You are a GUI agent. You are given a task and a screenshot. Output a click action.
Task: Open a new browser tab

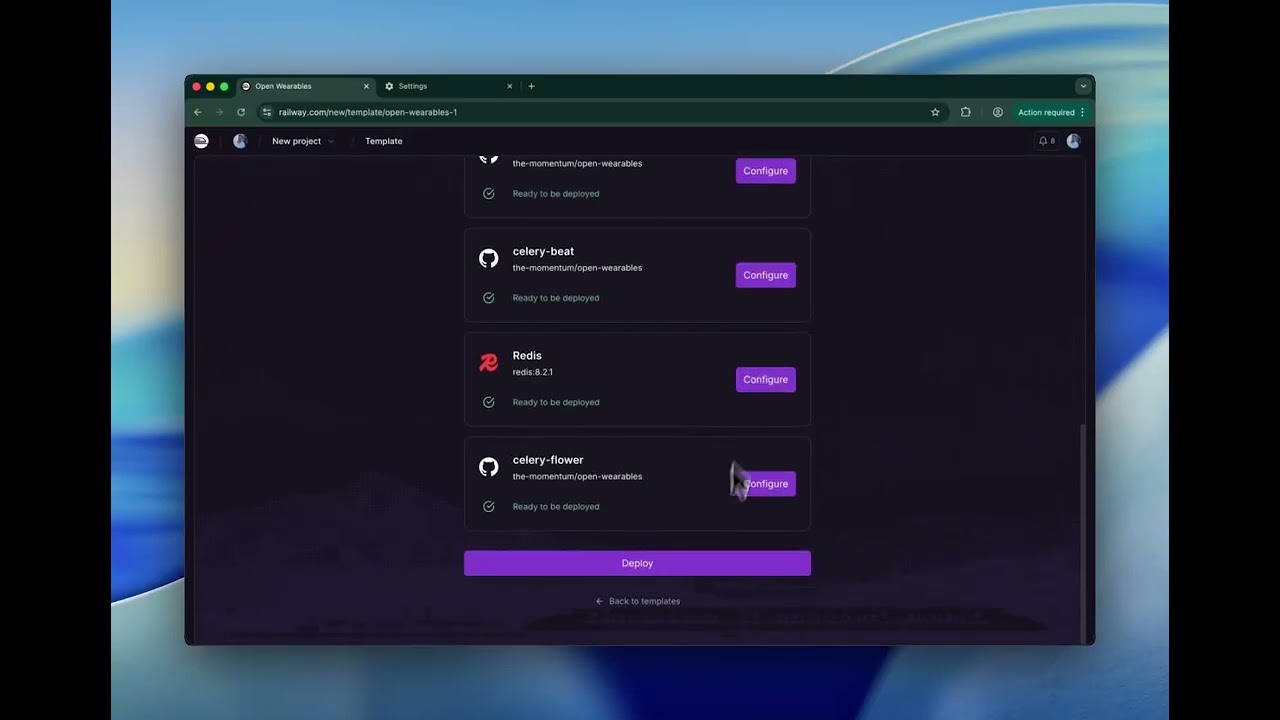[531, 86]
